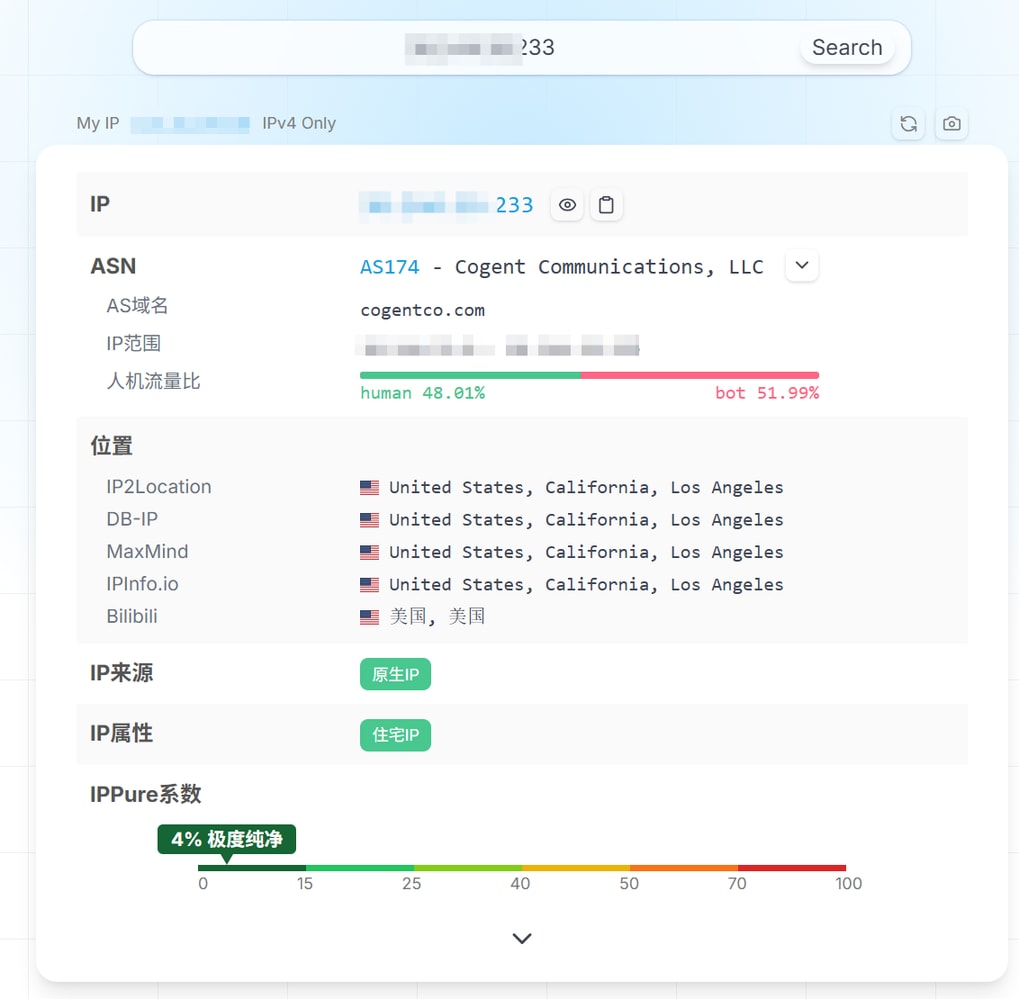Click the 位置 section header
The height and width of the screenshot is (999, 1019).
pos(110,446)
